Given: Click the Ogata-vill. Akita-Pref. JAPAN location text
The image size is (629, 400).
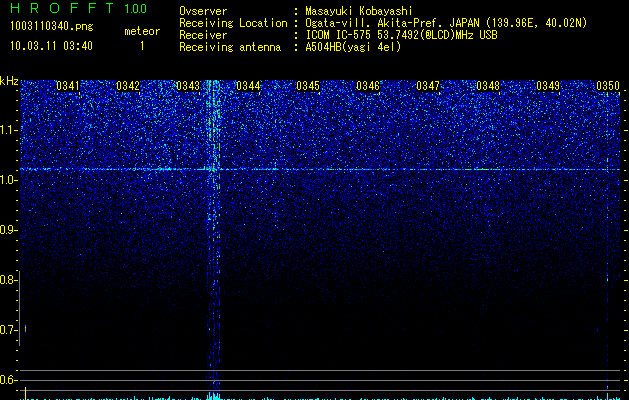Looking at the screenshot, I should coord(446,23).
